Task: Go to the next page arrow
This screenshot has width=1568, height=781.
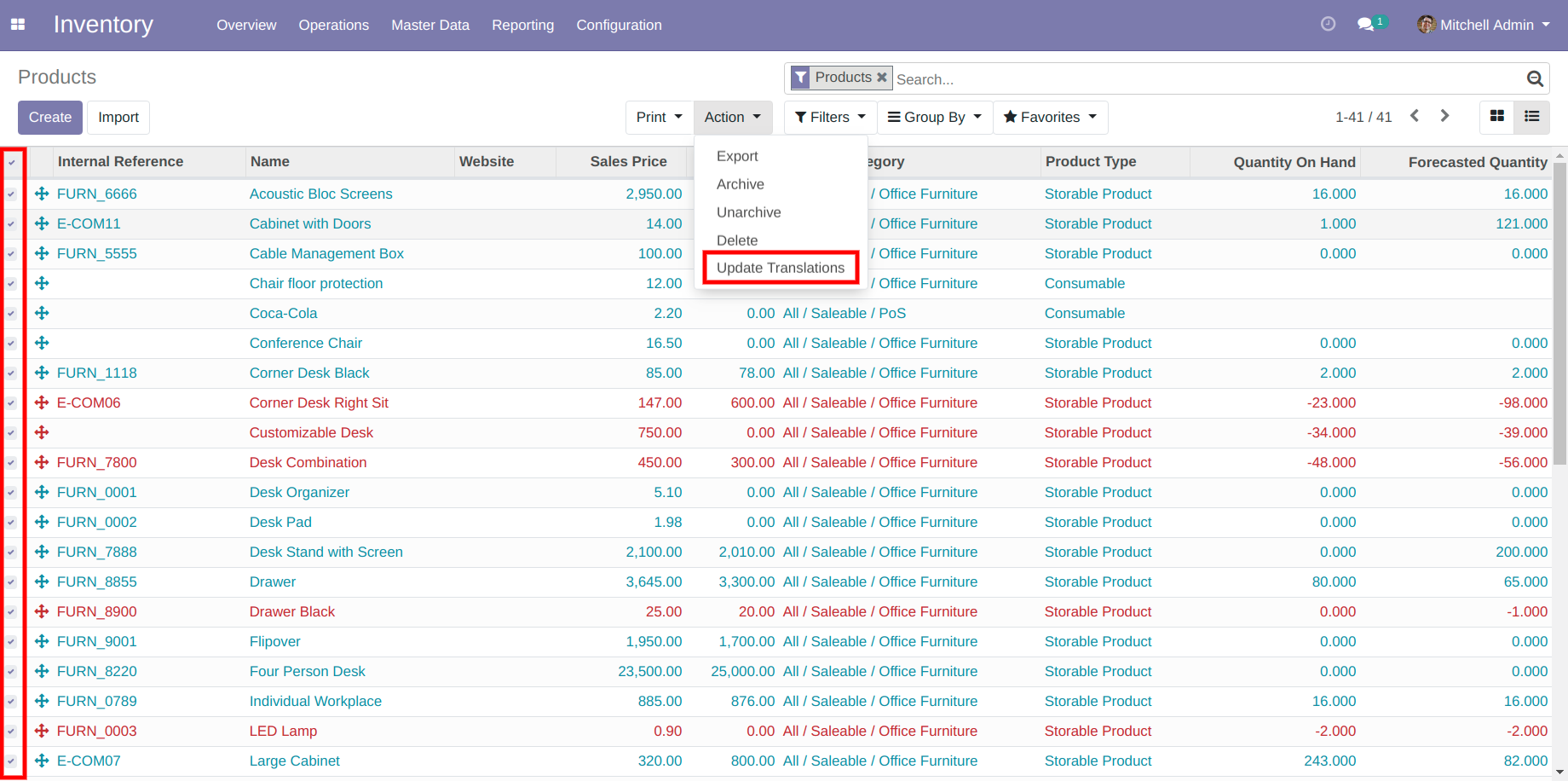Action: click(x=1444, y=116)
